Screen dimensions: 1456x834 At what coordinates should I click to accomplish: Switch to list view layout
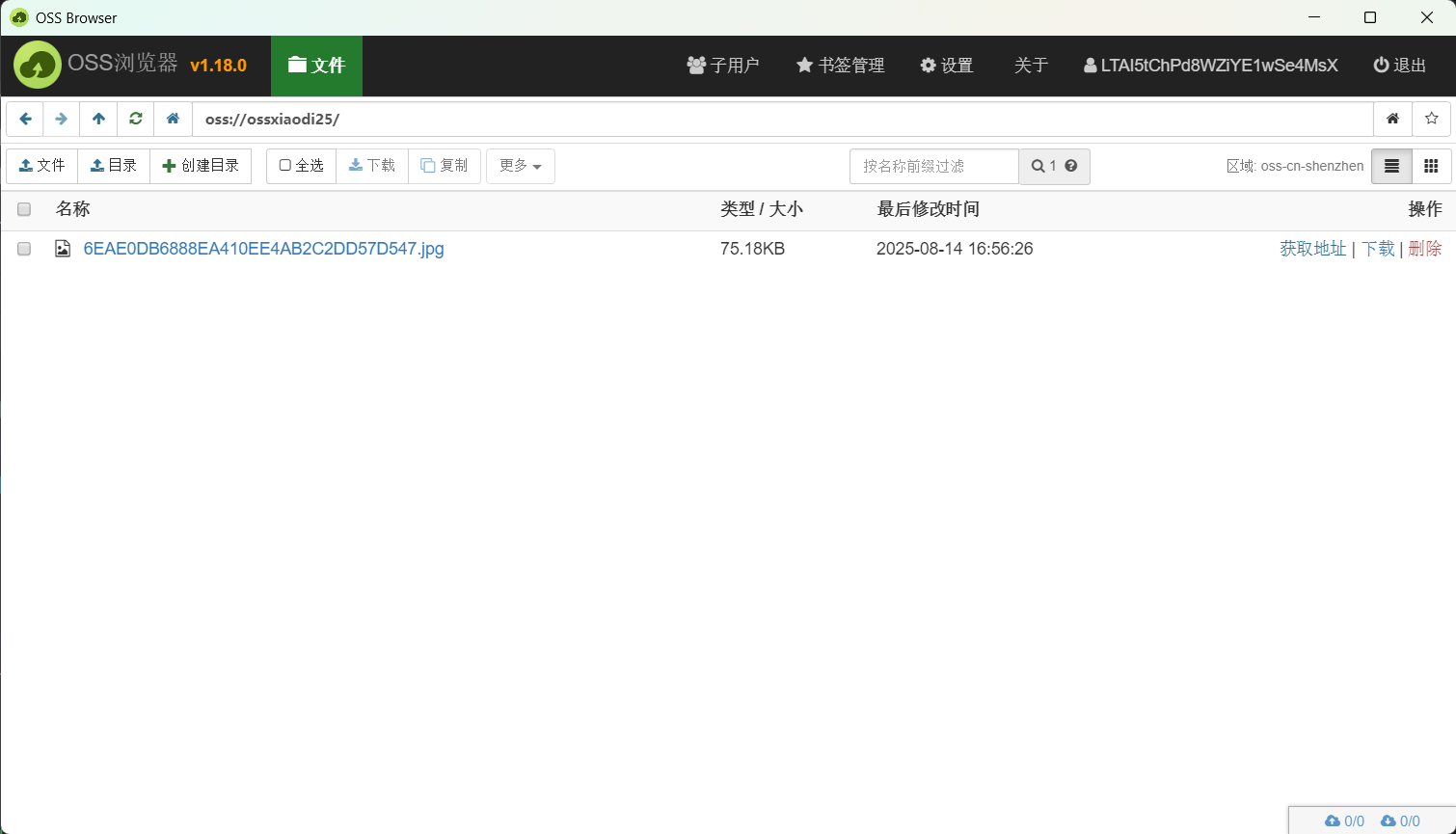tap(1391, 166)
